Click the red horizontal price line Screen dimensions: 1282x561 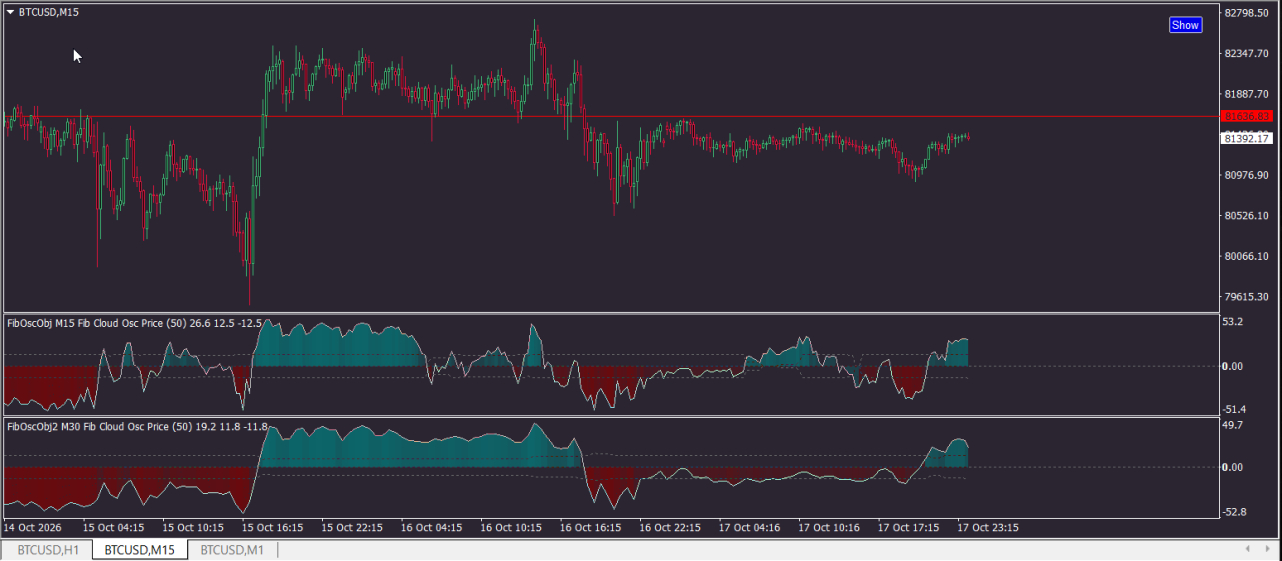click(610, 116)
